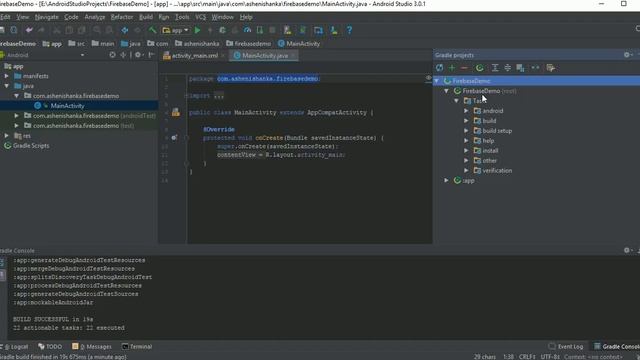The height and width of the screenshot is (360, 640).
Task: Expand the build Gradle task group
Action: pos(466,120)
